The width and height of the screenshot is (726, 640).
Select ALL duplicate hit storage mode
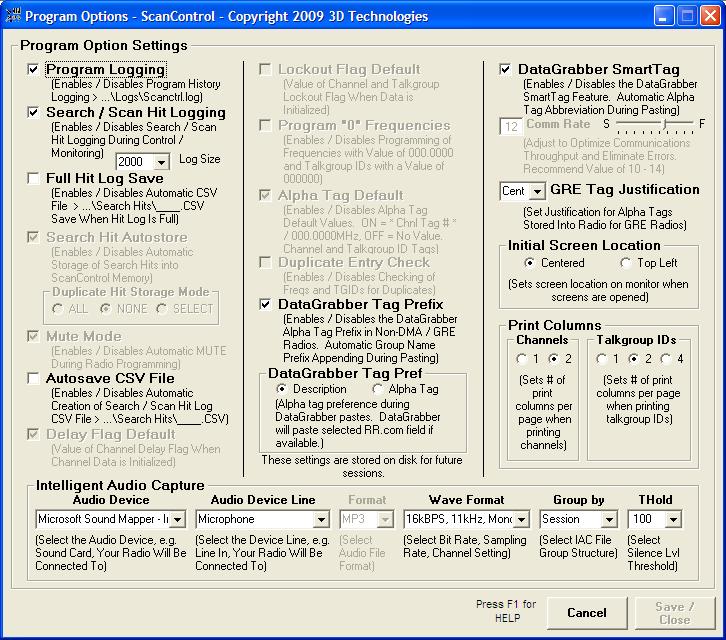click(x=58, y=309)
